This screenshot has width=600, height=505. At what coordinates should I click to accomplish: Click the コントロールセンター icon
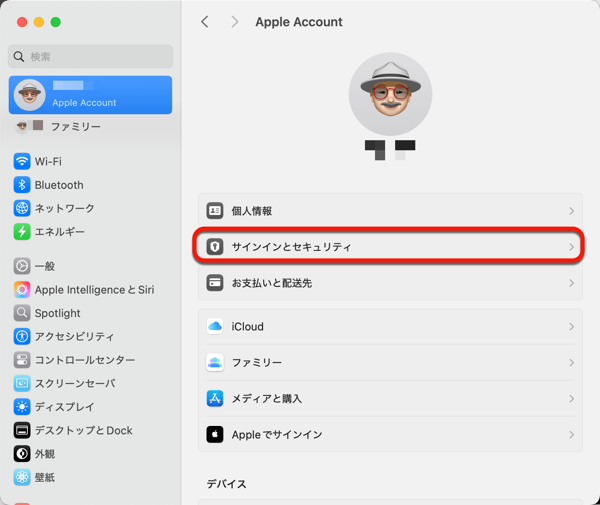(22, 360)
